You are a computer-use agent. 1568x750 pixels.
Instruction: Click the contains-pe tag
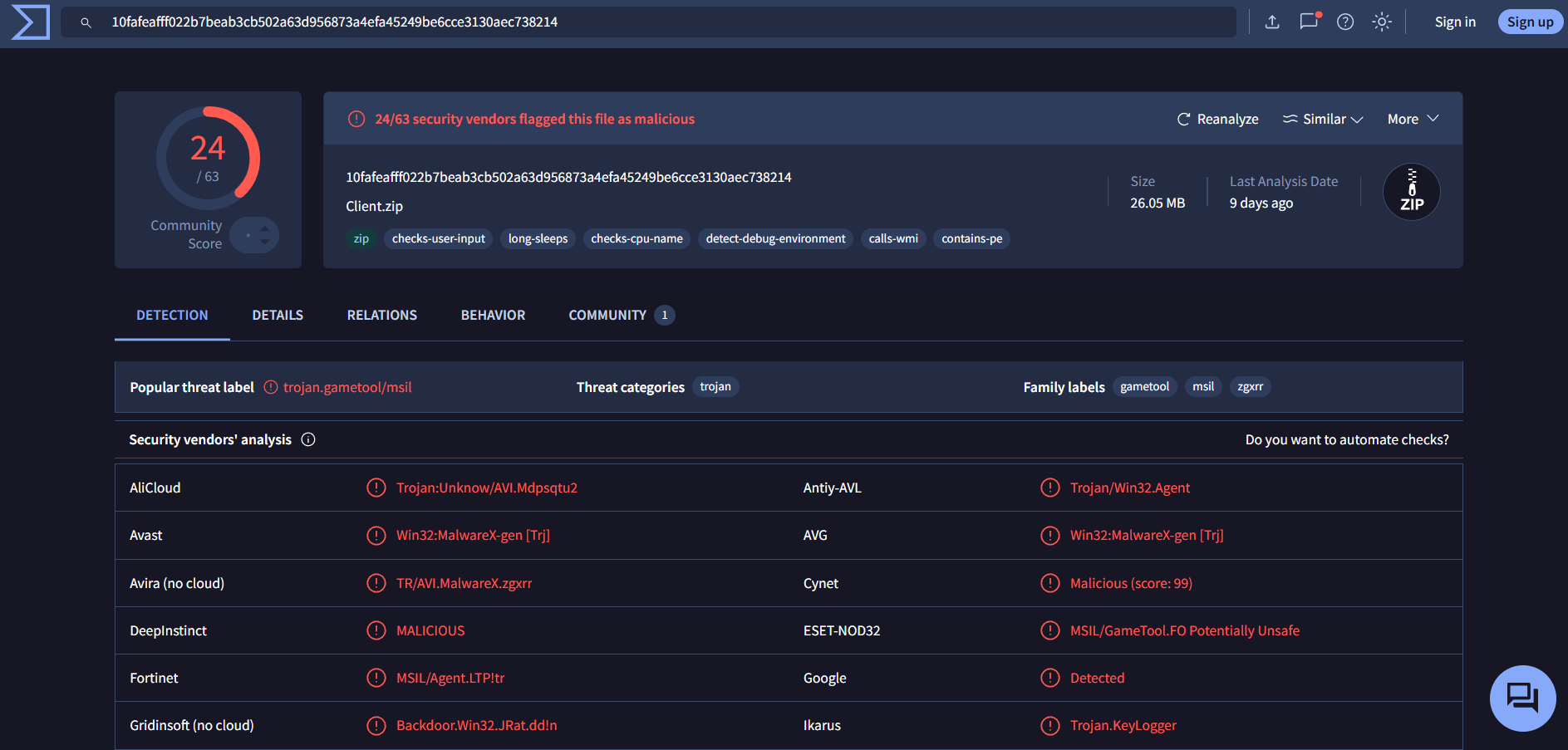tap(971, 239)
